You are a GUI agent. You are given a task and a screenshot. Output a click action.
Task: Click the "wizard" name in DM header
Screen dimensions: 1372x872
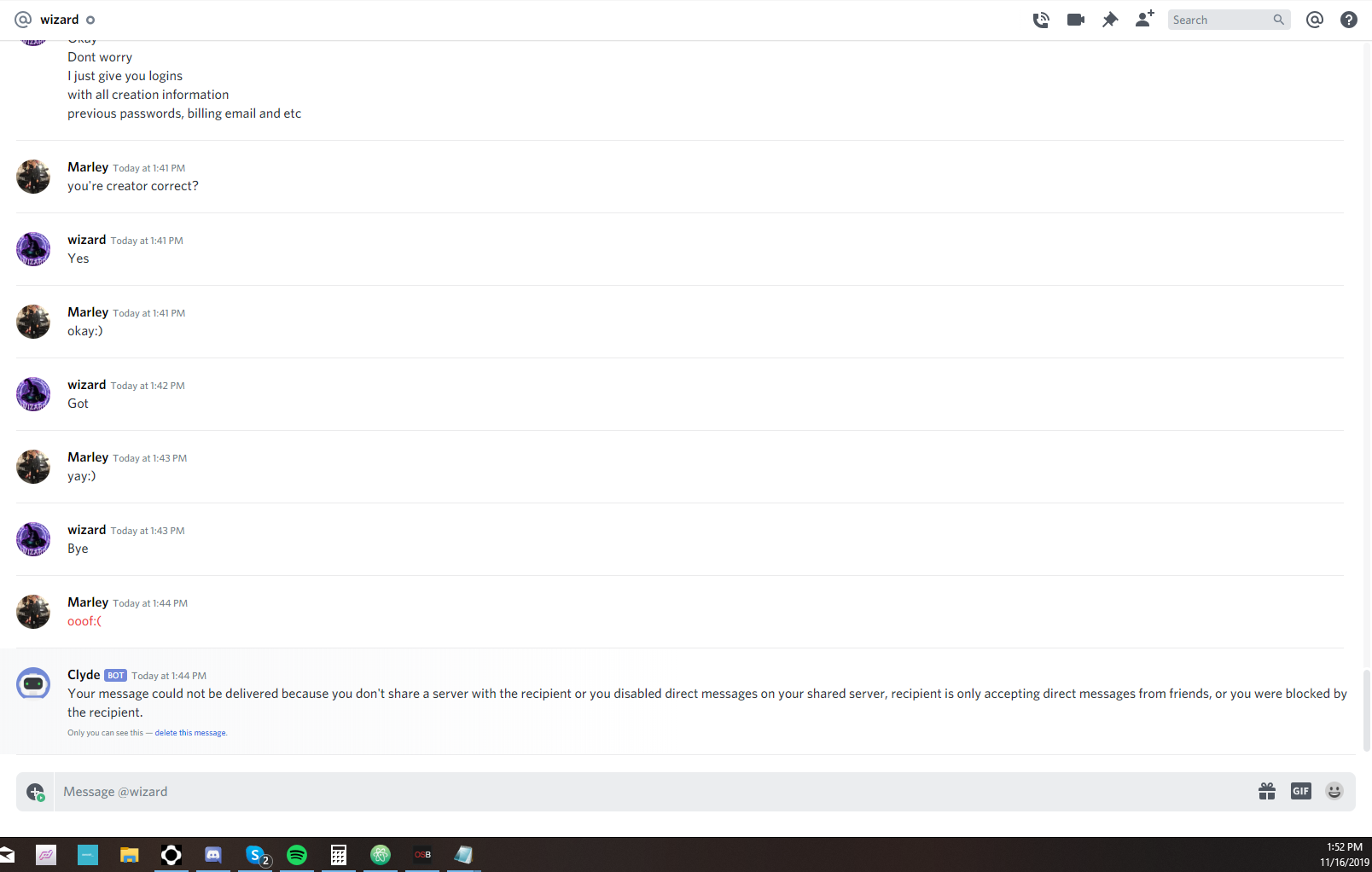[60, 20]
